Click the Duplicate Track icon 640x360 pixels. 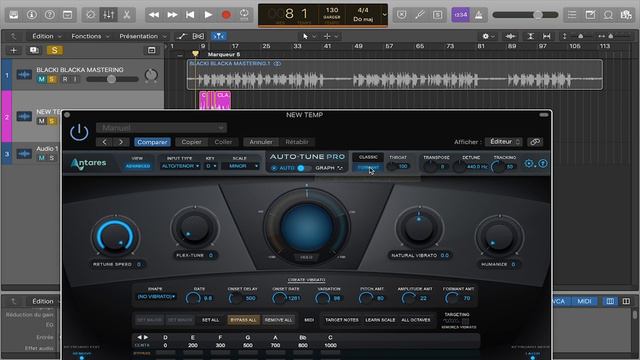[x=34, y=50]
